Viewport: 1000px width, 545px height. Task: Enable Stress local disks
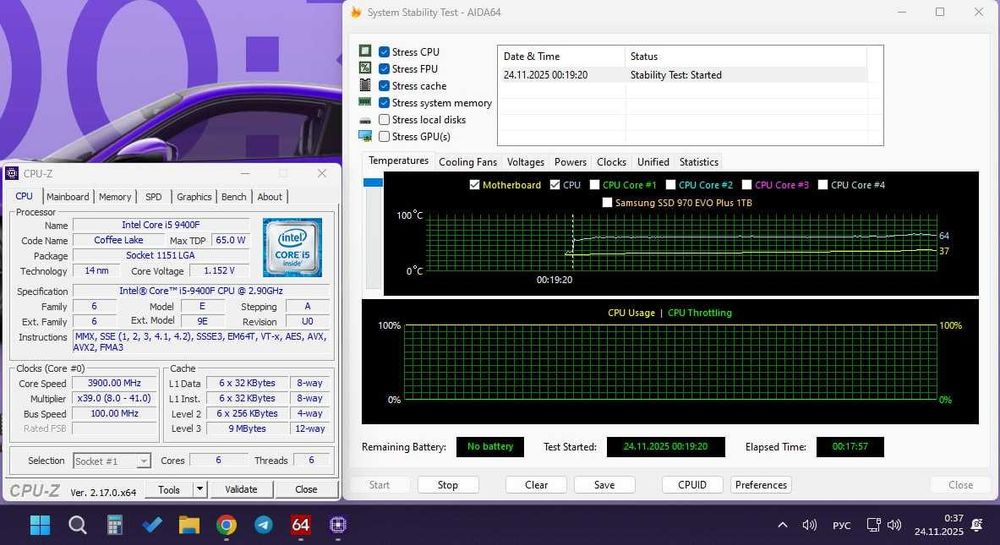pyautogui.click(x=384, y=119)
